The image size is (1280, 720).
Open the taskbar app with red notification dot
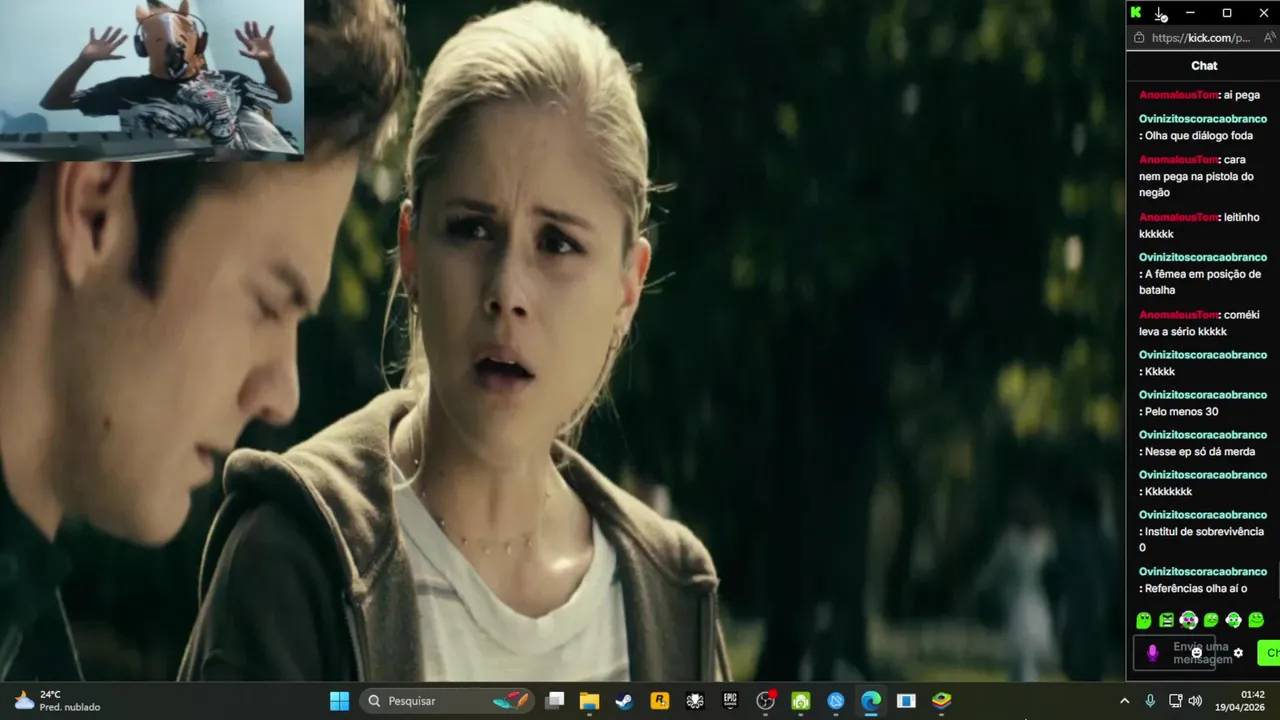click(x=766, y=701)
